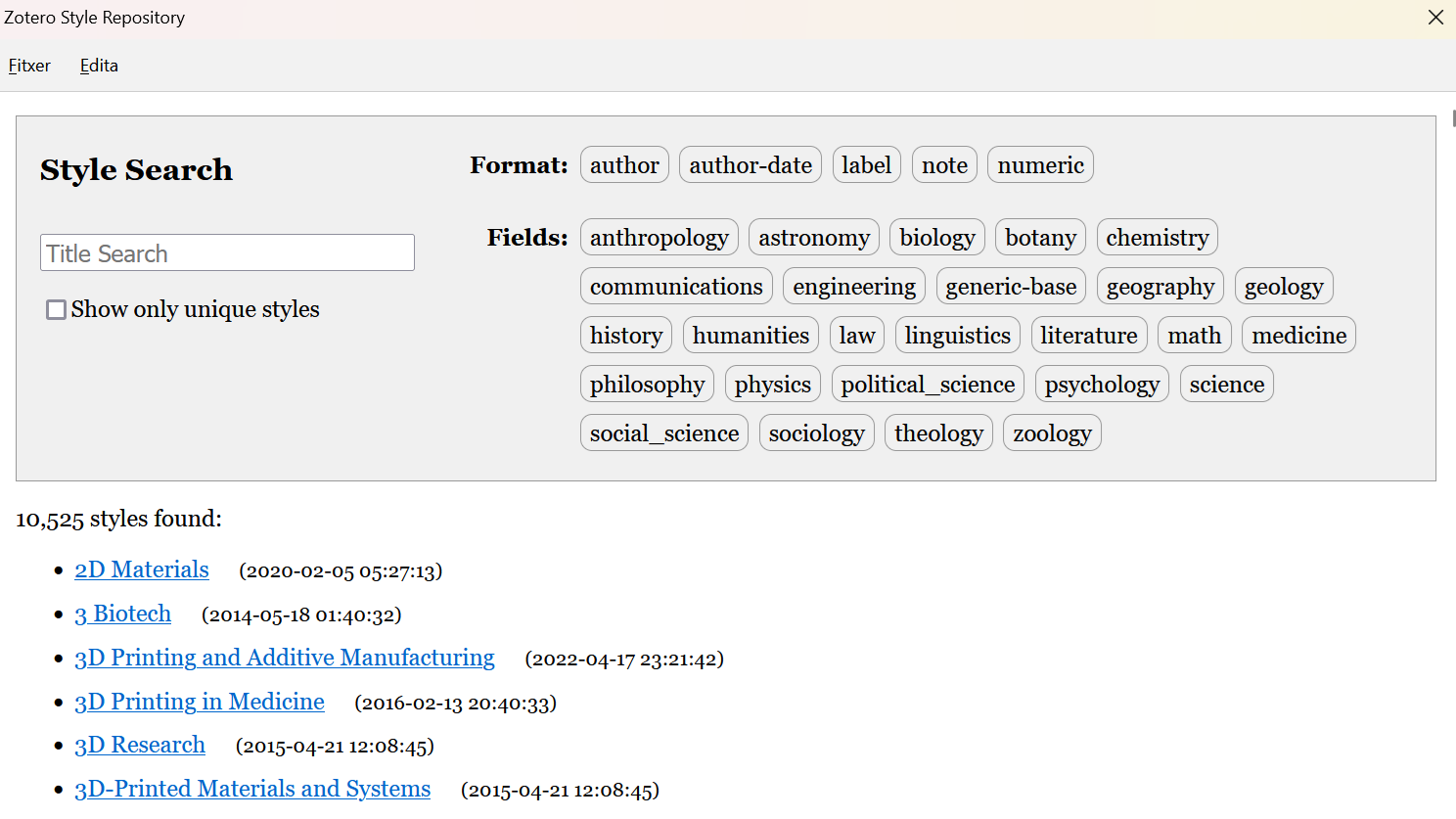Select the philosophy field tag

(647, 385)
